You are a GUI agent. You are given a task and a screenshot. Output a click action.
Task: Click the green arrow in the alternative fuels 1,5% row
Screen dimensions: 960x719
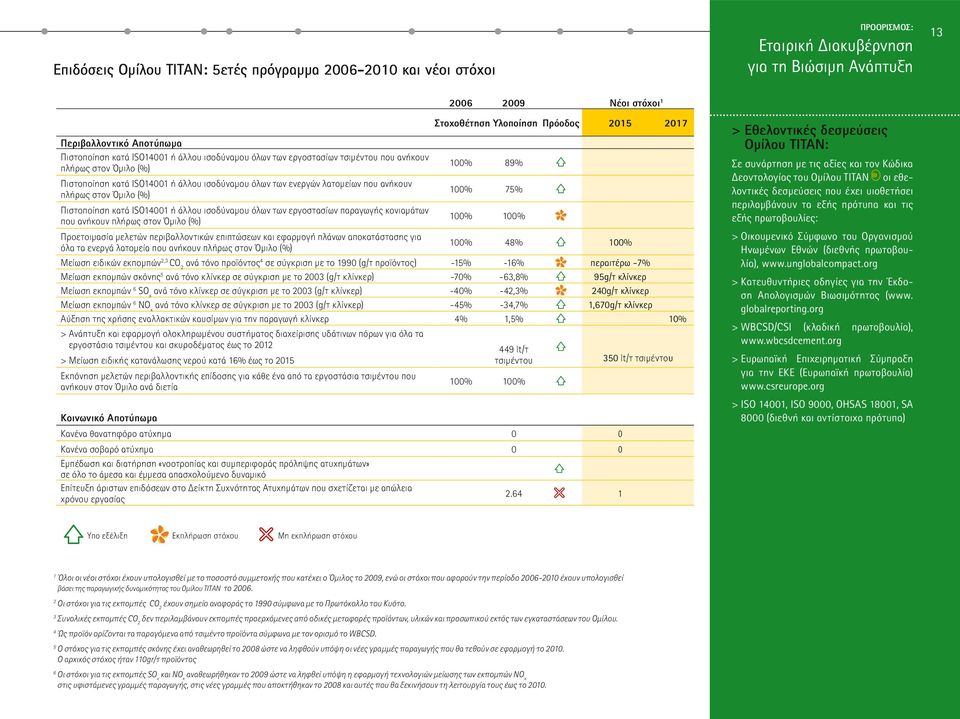[560, 318]
